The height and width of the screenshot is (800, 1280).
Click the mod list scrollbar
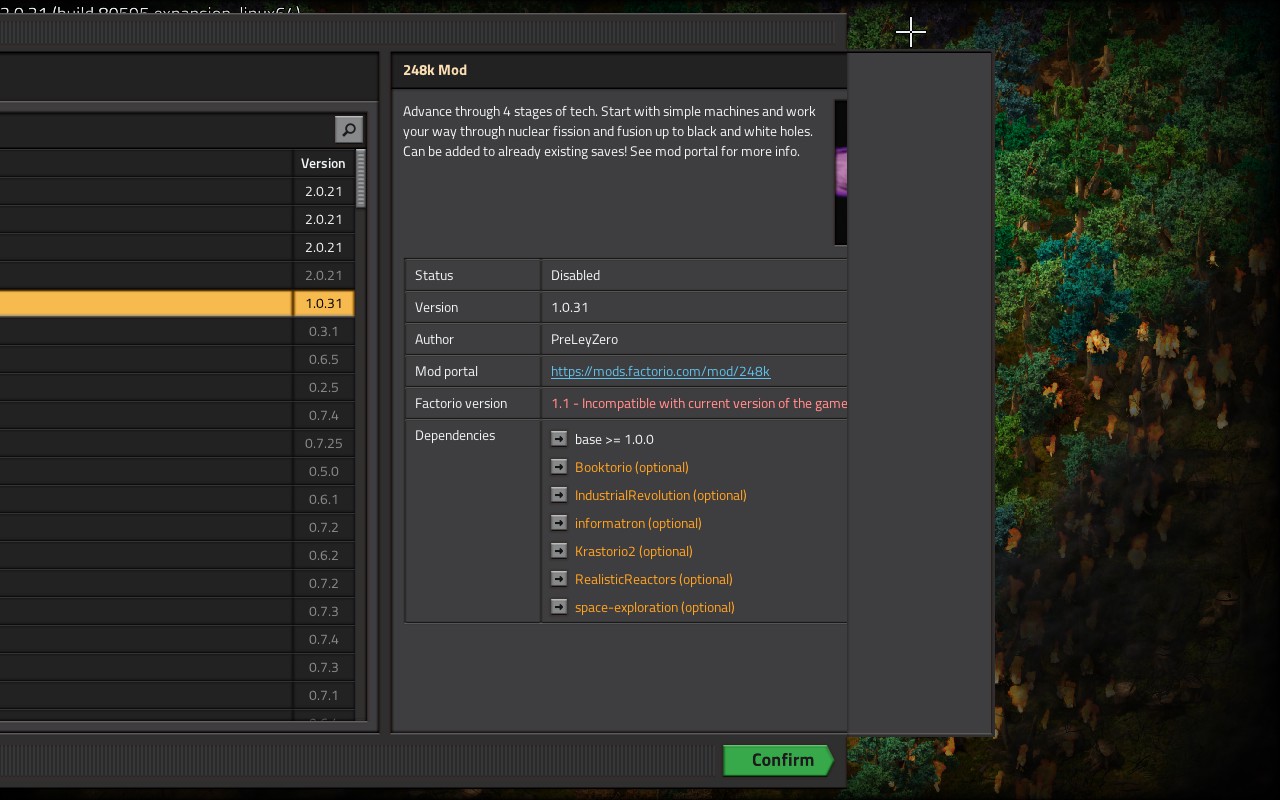click(361, 178)
